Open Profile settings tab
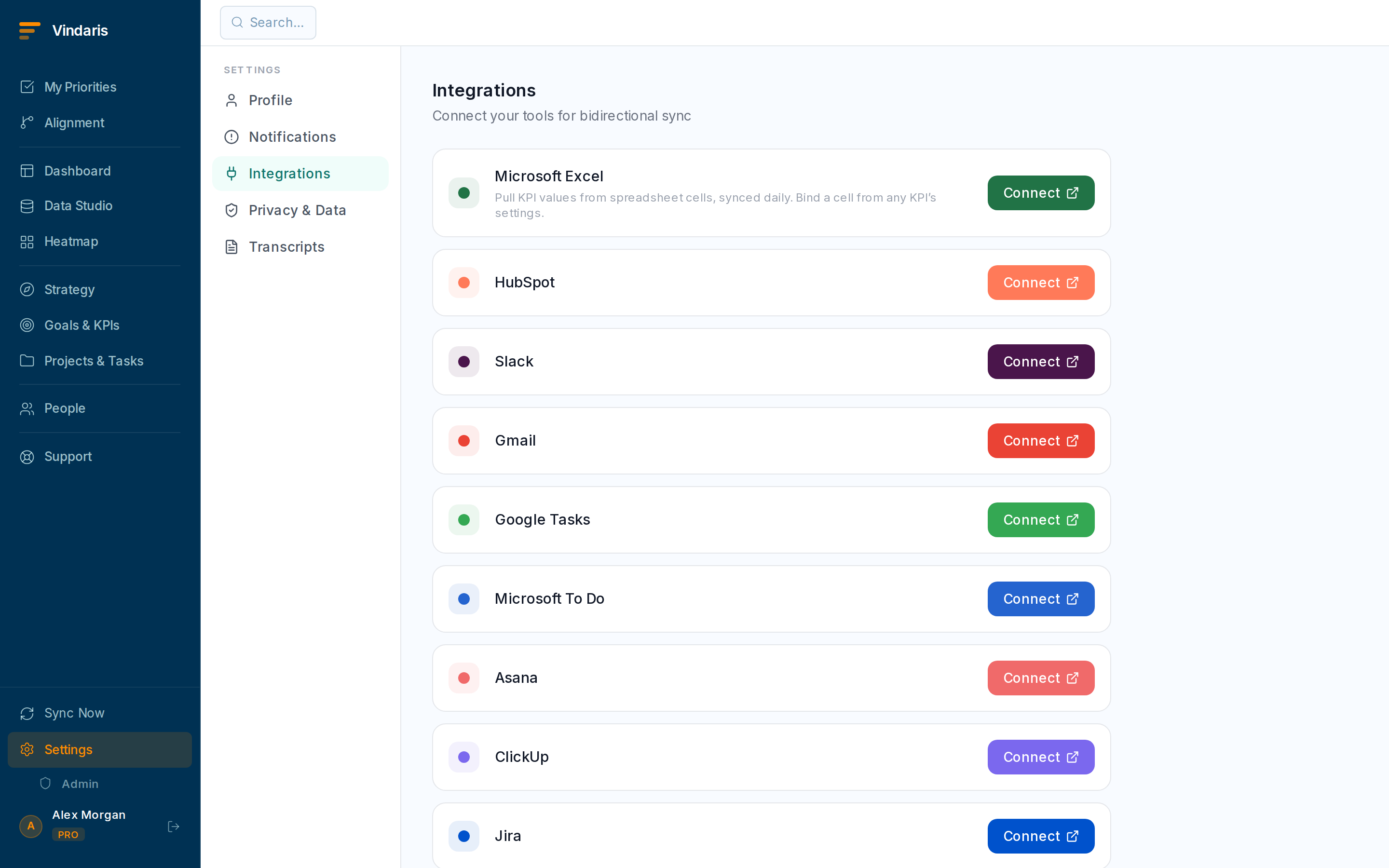Screen dimensions: 1389x868 pyautogui.click(x=300, y=100)
